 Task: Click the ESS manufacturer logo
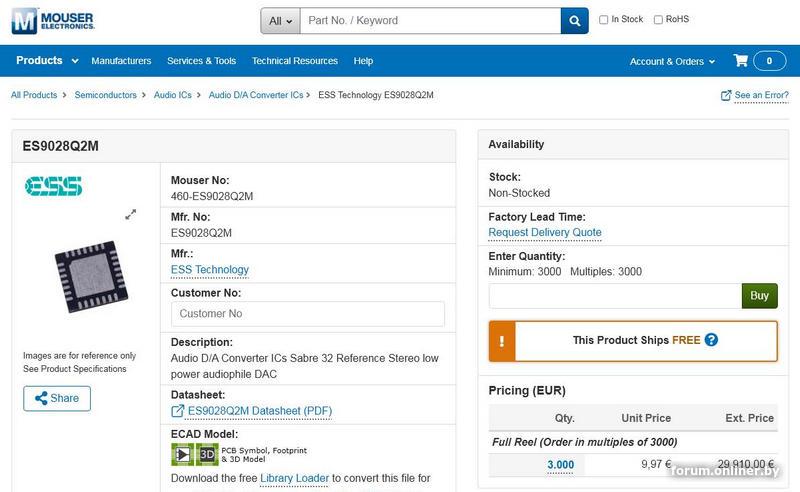tap(53, 186)
